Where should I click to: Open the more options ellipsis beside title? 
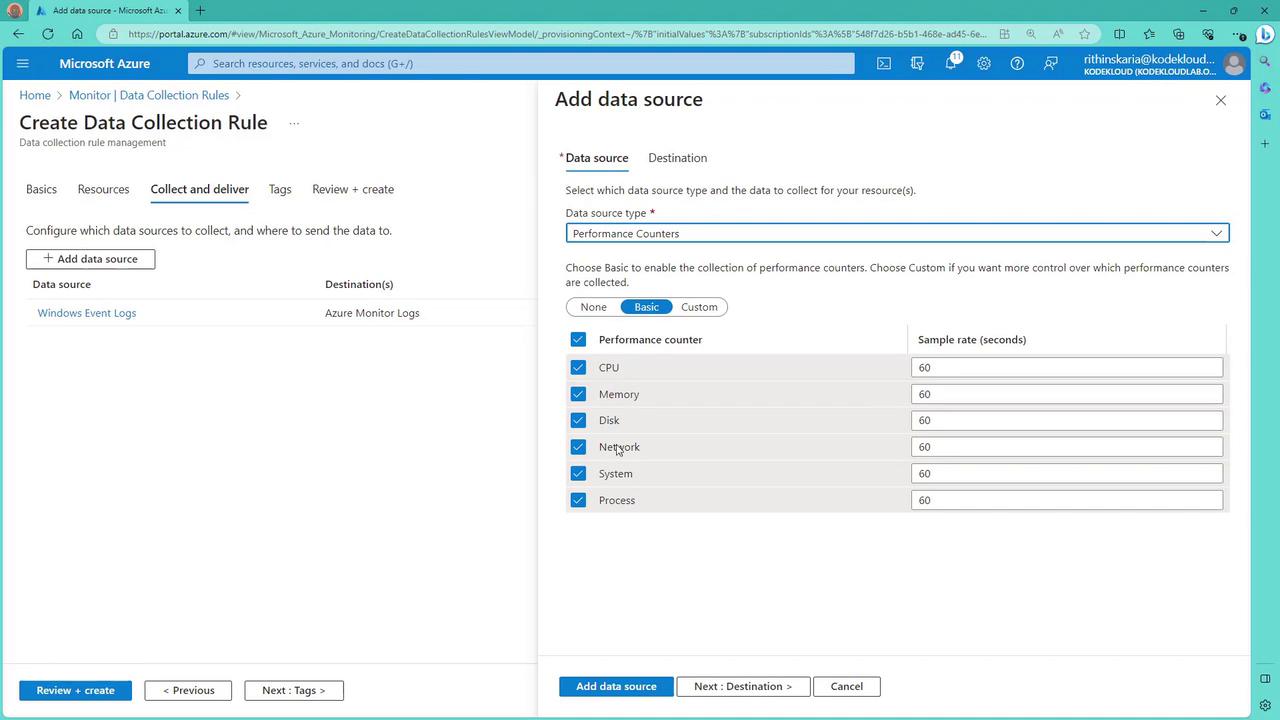click(x=294, y=124)
